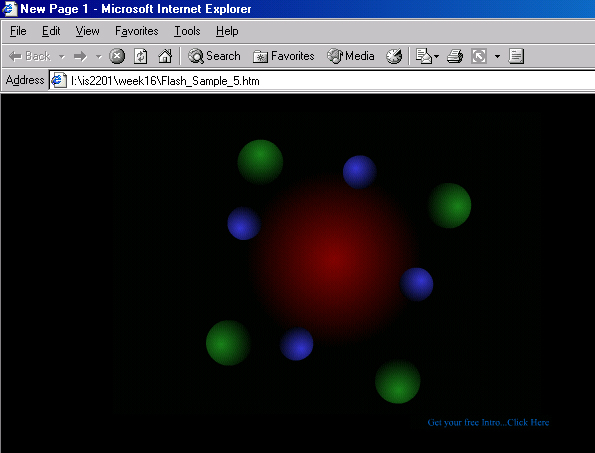Refresh the page using the Refresh icon
595x453 pixels.
point(141,56)
